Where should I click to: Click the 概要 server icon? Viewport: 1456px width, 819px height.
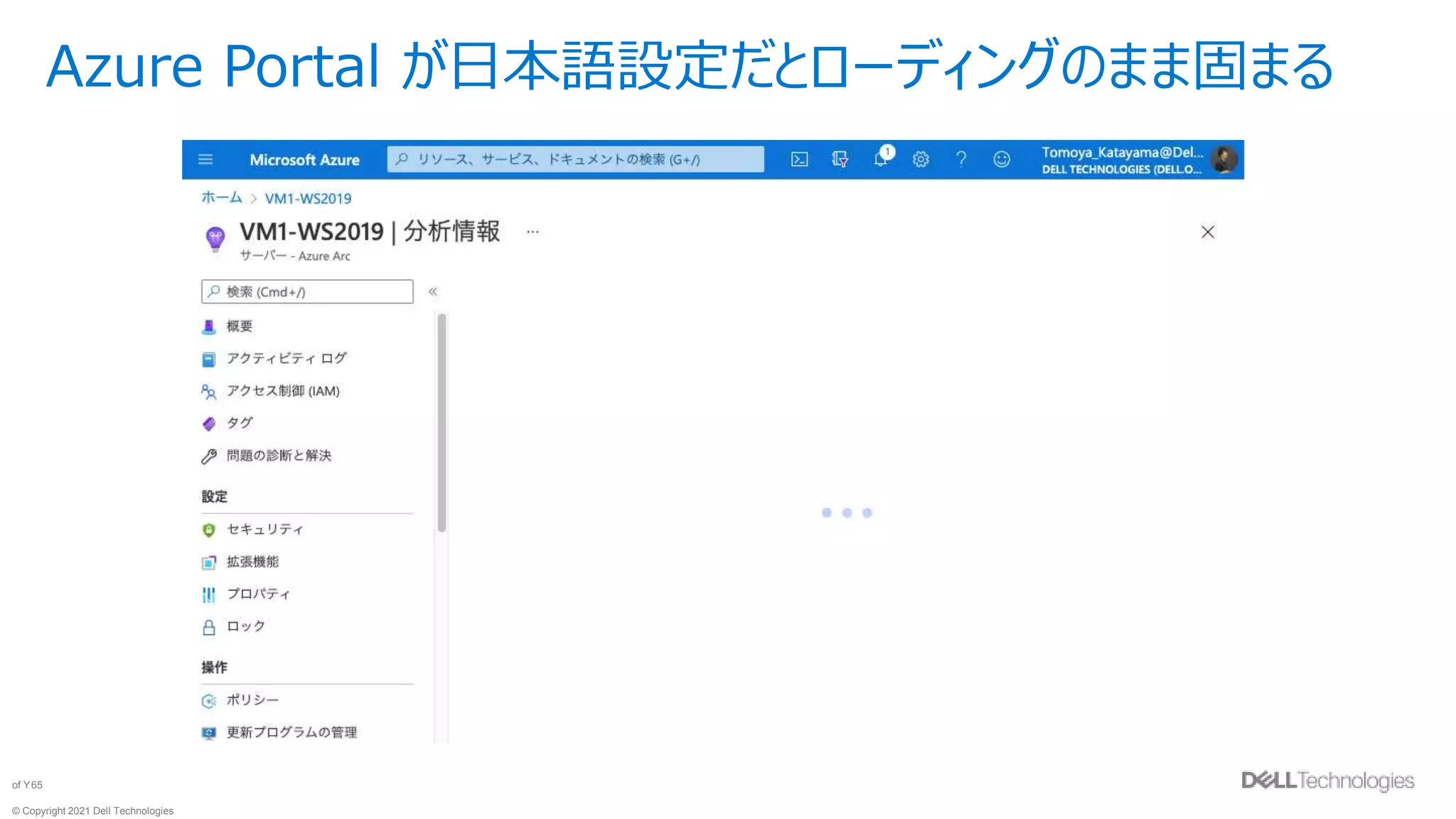click(x=208, y=327)
